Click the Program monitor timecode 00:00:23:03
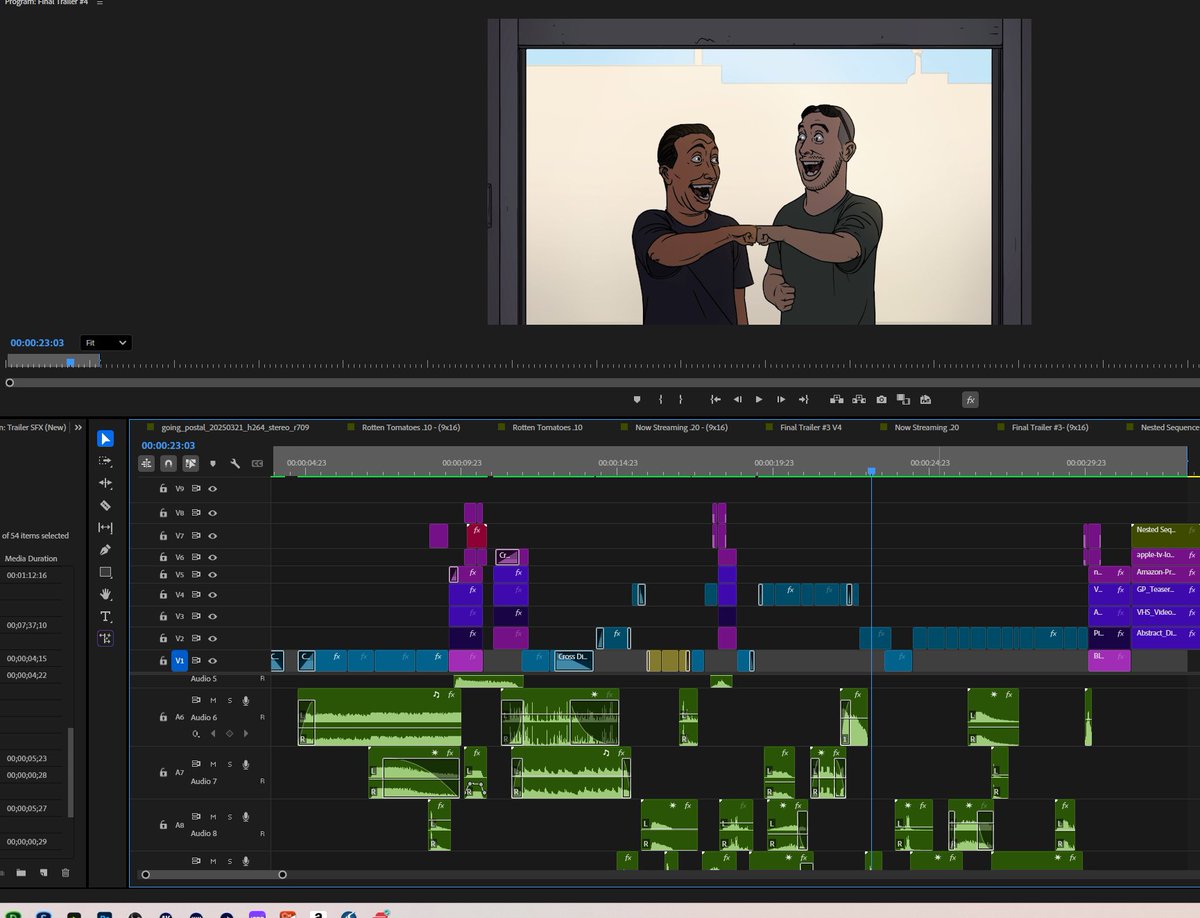1200x918 pixels. coord(39,343)
